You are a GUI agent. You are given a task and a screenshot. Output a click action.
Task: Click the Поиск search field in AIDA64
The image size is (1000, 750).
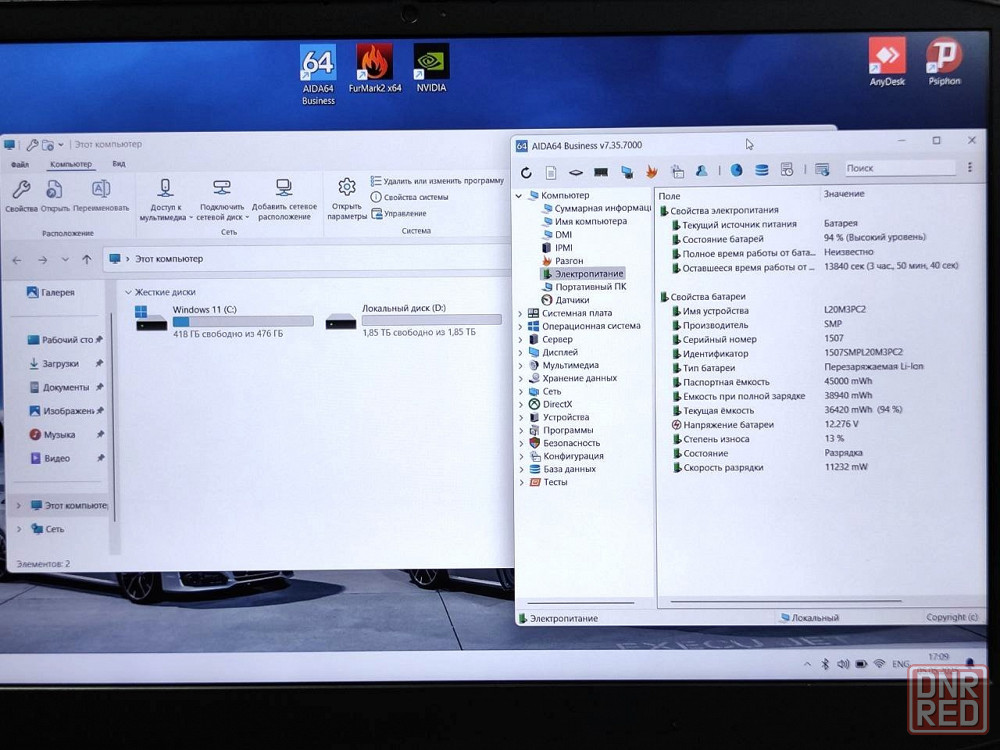(x=900, y=168)
